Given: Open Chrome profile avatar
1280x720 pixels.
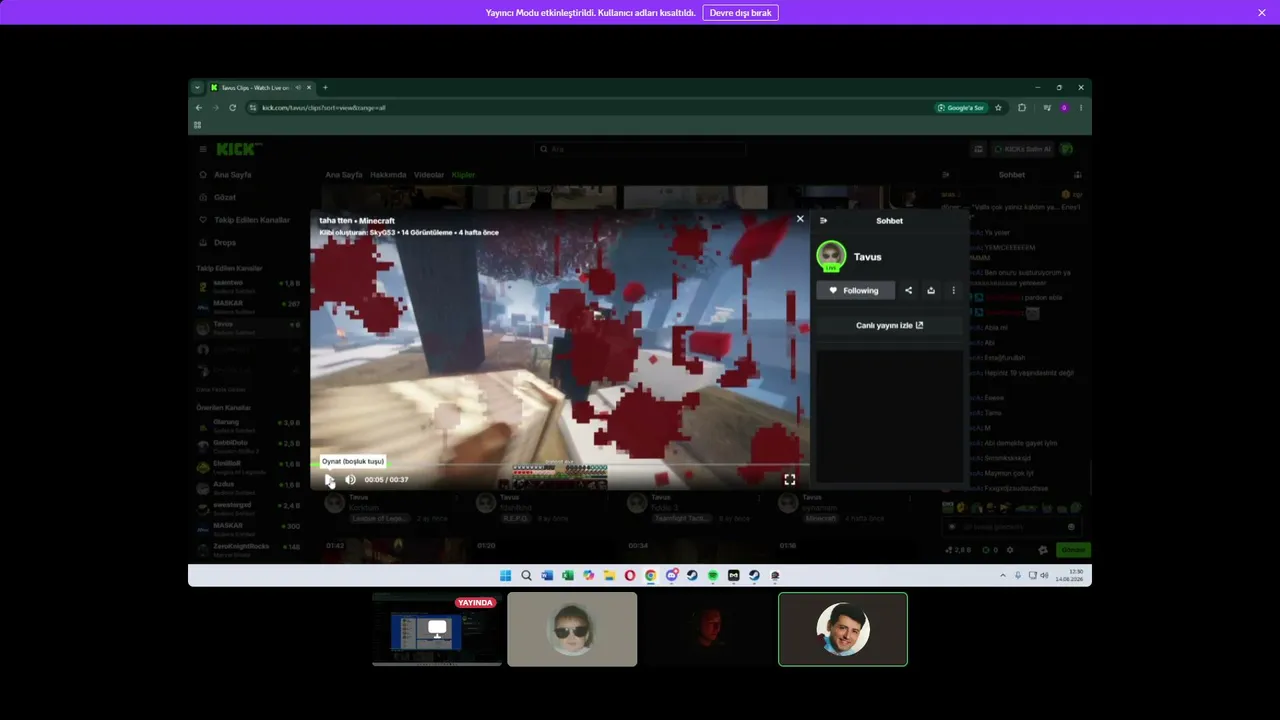Looking at the screenshot, I should pos(1064,108).
